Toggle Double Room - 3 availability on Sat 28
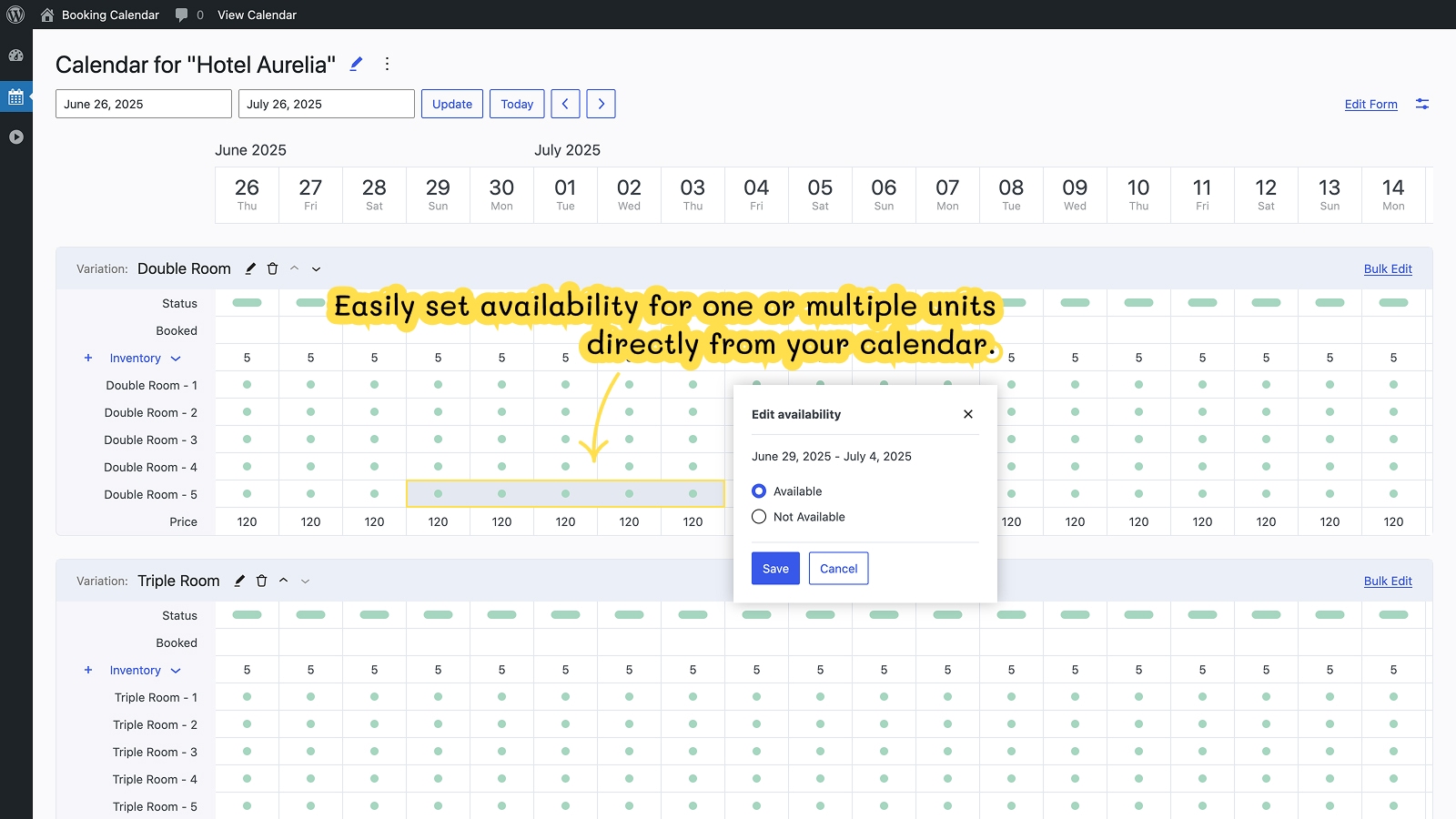Image resolution: width=1456 pixels, height=819 pixels. pos(374,440)
